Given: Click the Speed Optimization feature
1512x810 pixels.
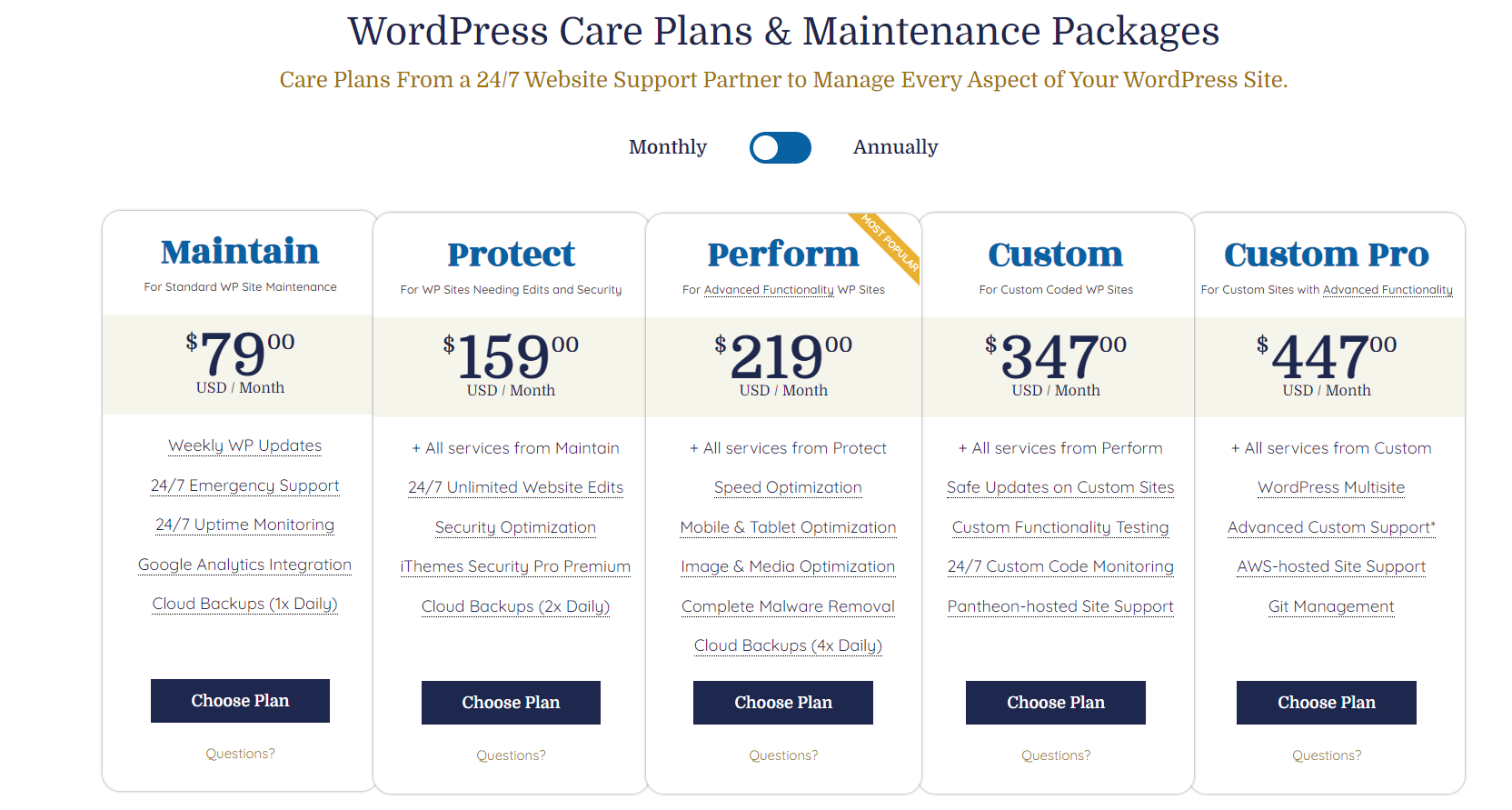Looking at the screenshot, I should coord(788,487).
